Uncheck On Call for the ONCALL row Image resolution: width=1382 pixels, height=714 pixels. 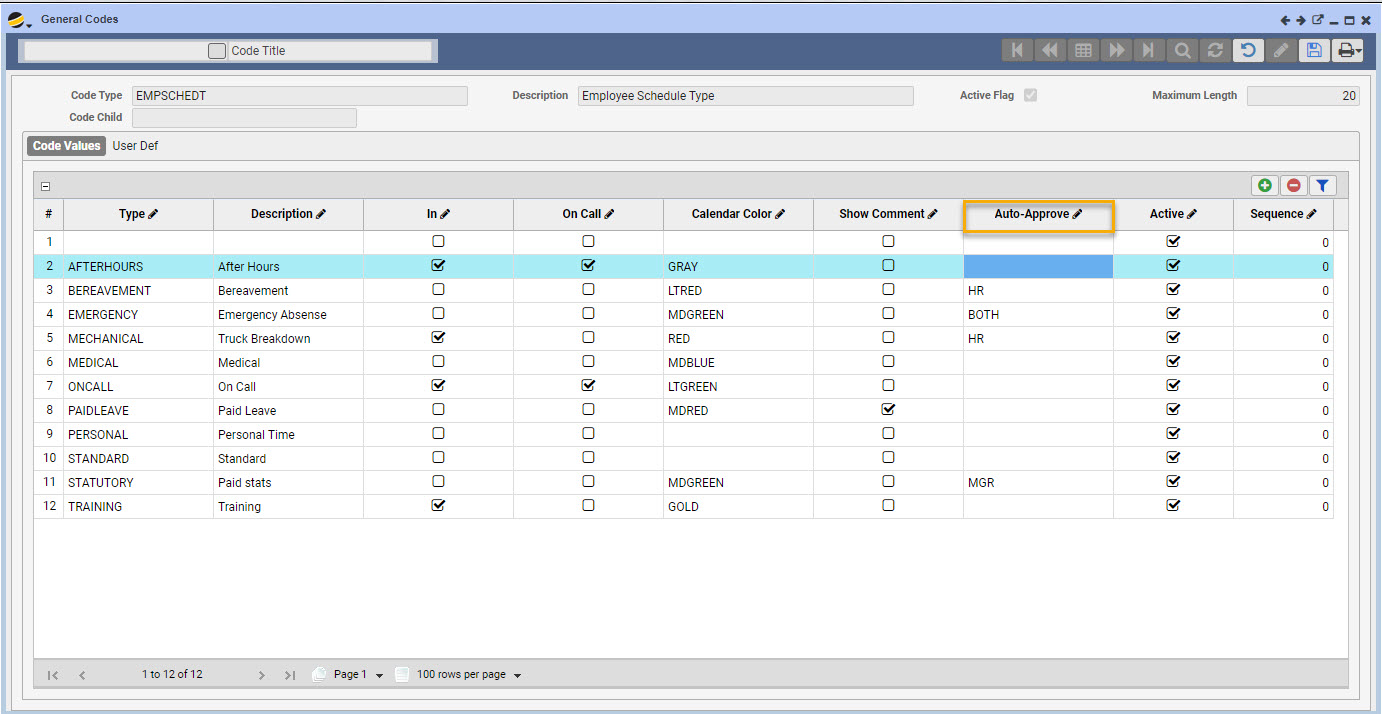588,386
